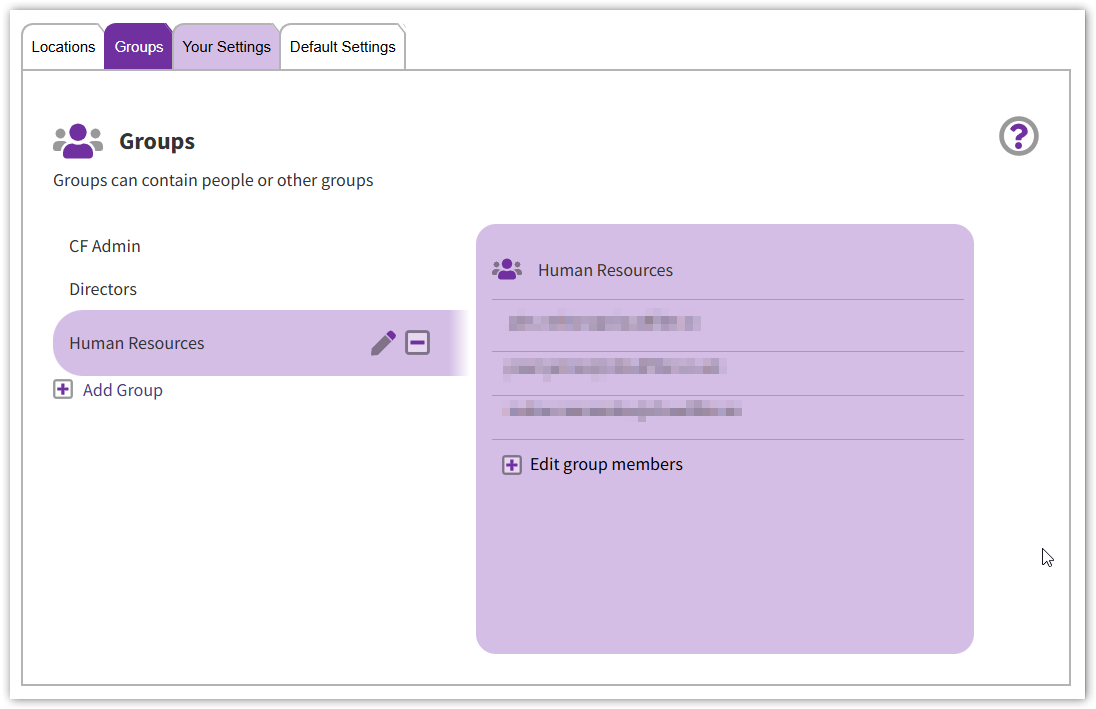1096x709 pixels.
Task: Remove Human Resources using the minus icon
Action: pos(417,343)
